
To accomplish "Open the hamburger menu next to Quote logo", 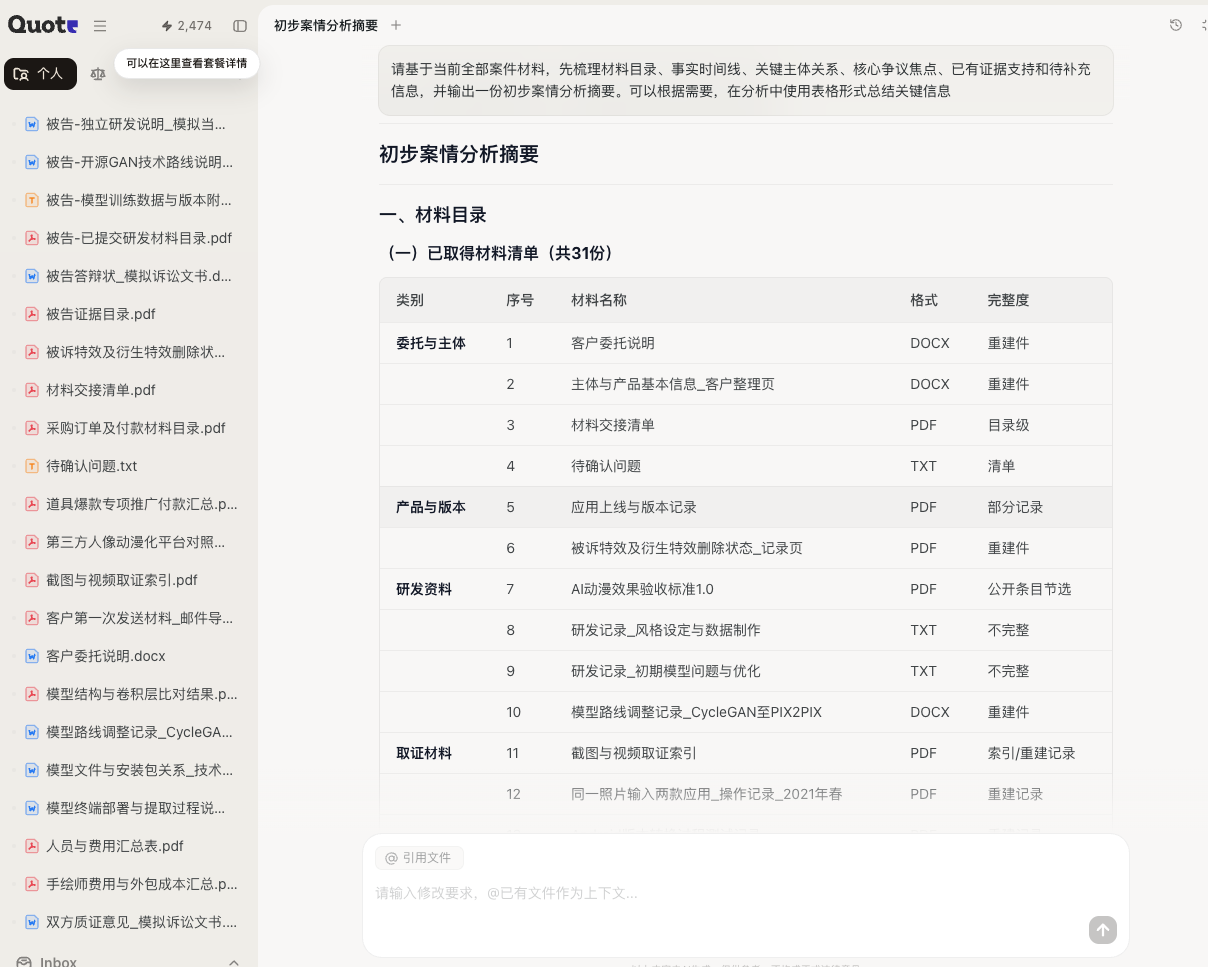I will (100, 26).
